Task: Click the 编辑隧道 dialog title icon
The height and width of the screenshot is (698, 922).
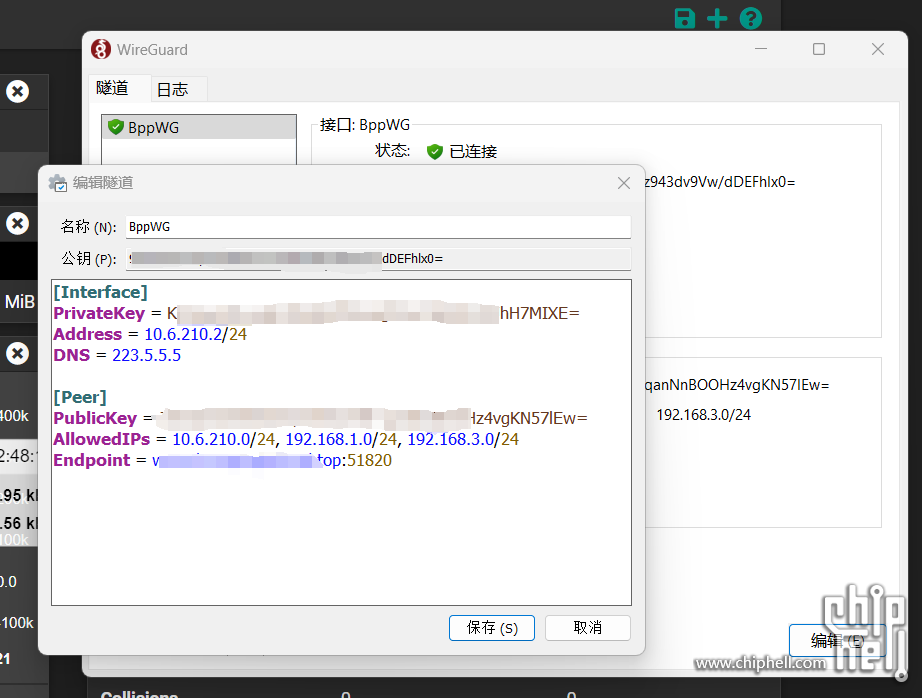Action: click(58, 183)
